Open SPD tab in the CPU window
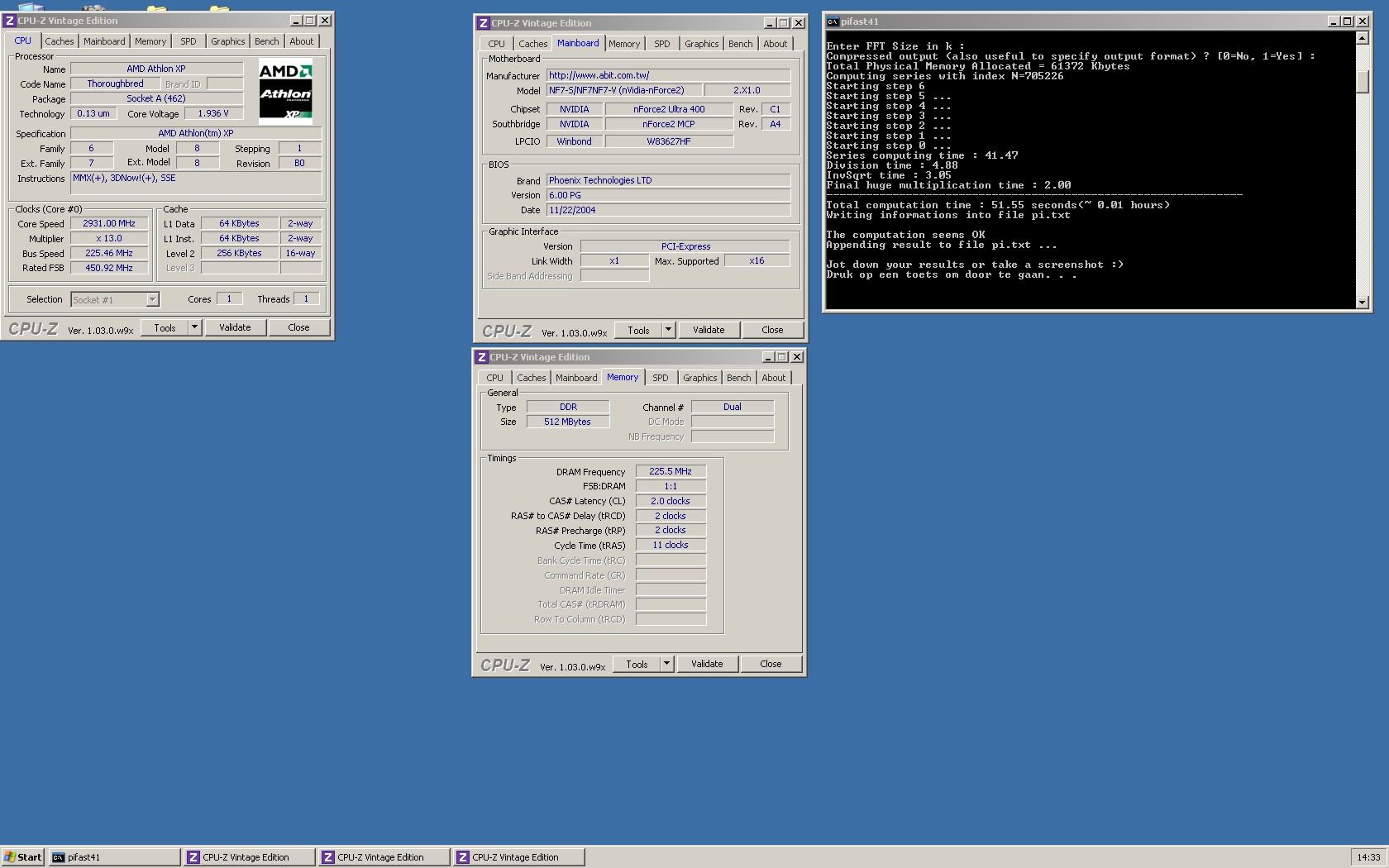Image resolution: width=1389 pixels, height=868 pixels. tap(189, 41)
